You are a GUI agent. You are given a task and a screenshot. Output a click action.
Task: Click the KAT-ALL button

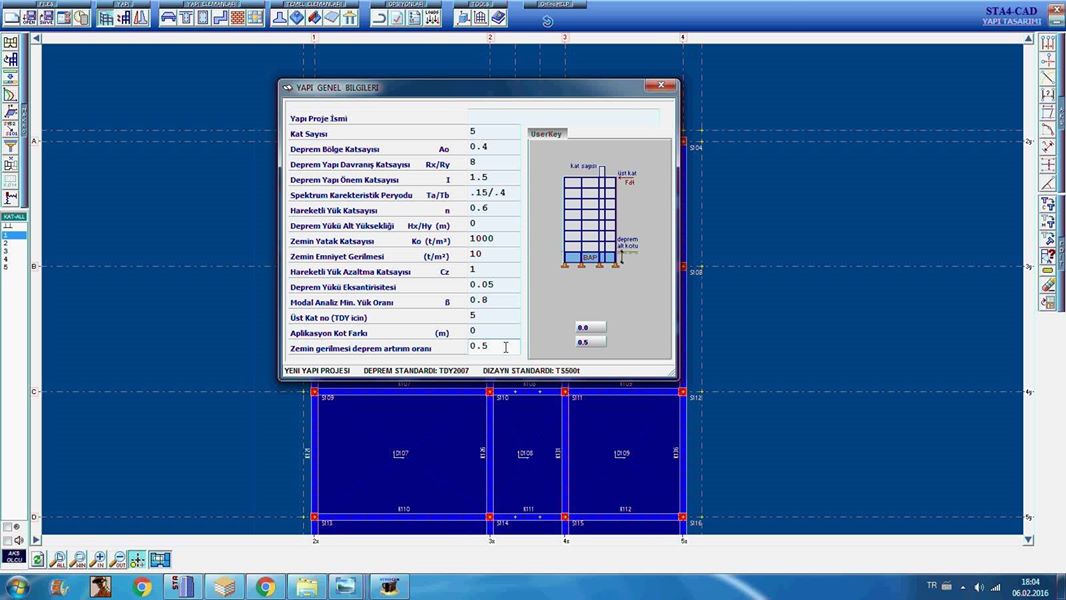14,217
